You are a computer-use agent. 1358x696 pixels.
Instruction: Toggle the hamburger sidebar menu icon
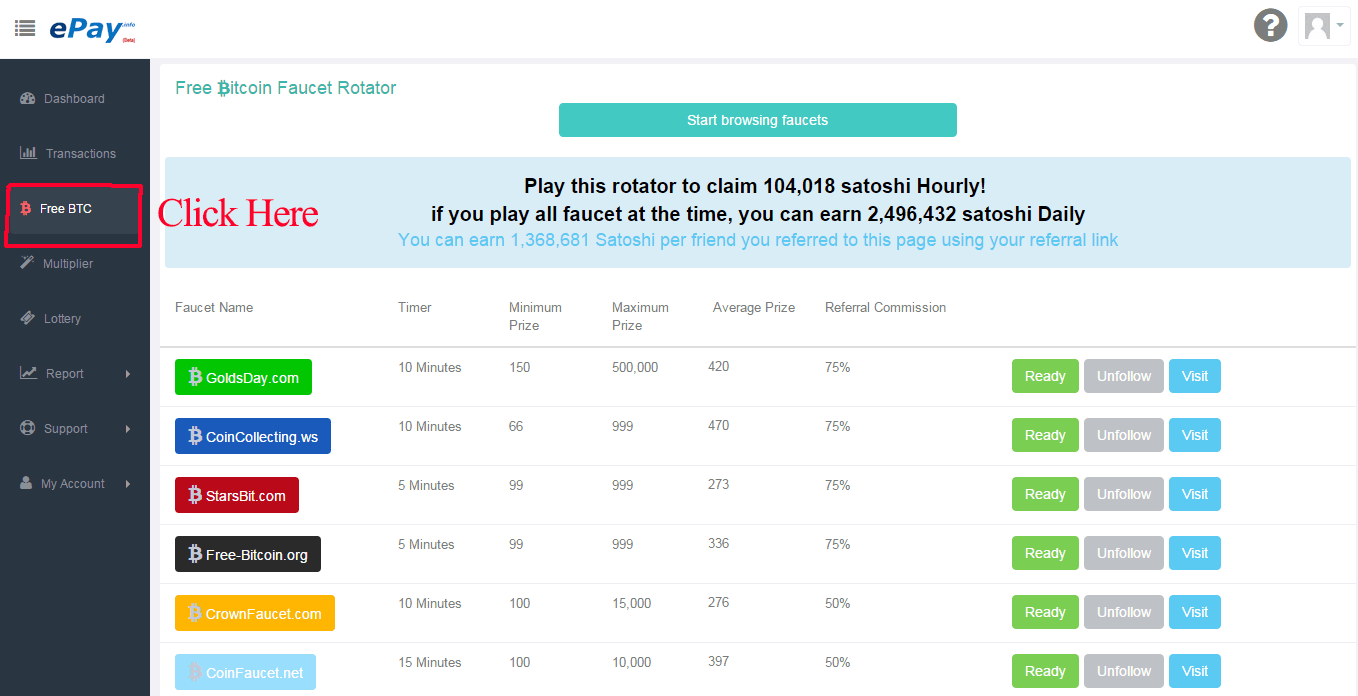tap(25, 28)
